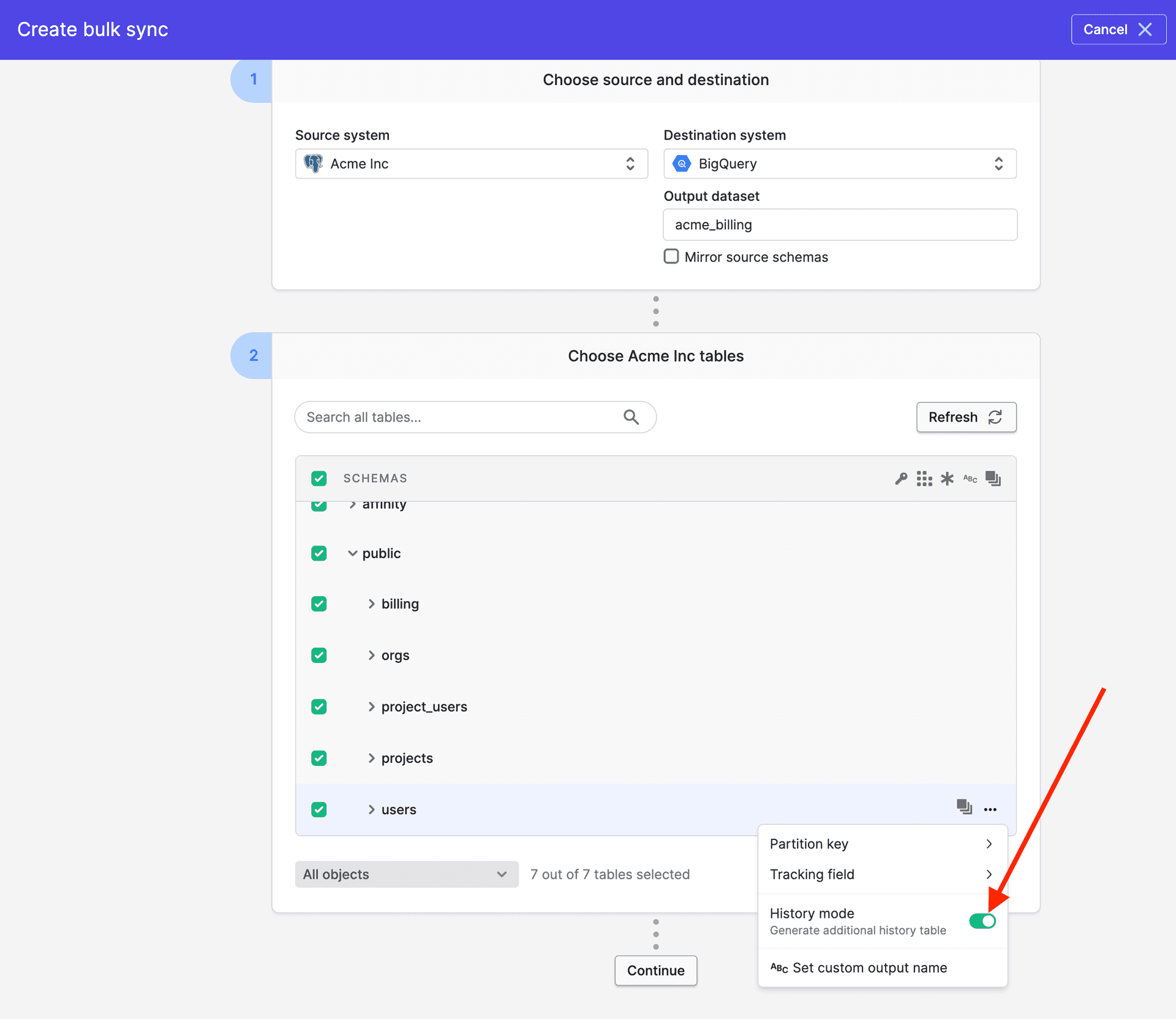Click the refresh arrows icon
The height and width of the screenshot is (1019, 1176).
click(995, 417)
